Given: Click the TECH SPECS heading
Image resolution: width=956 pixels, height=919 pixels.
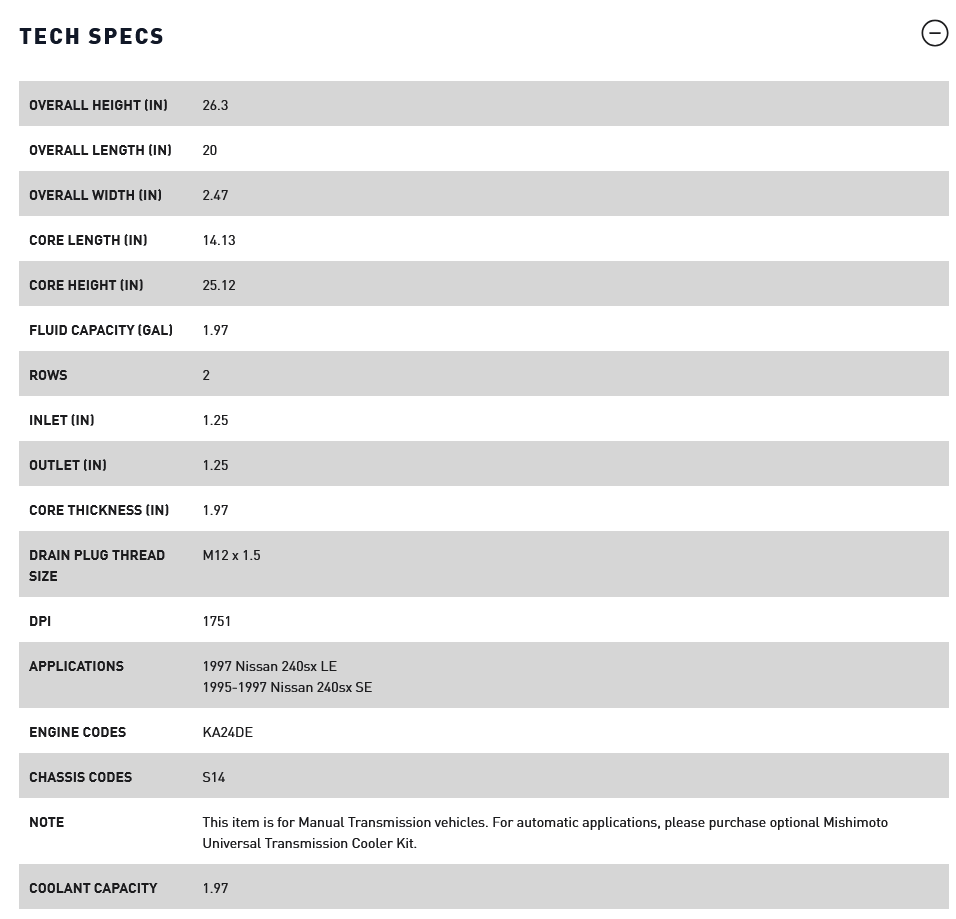Looking at the screenshot, I should (92, 36).
